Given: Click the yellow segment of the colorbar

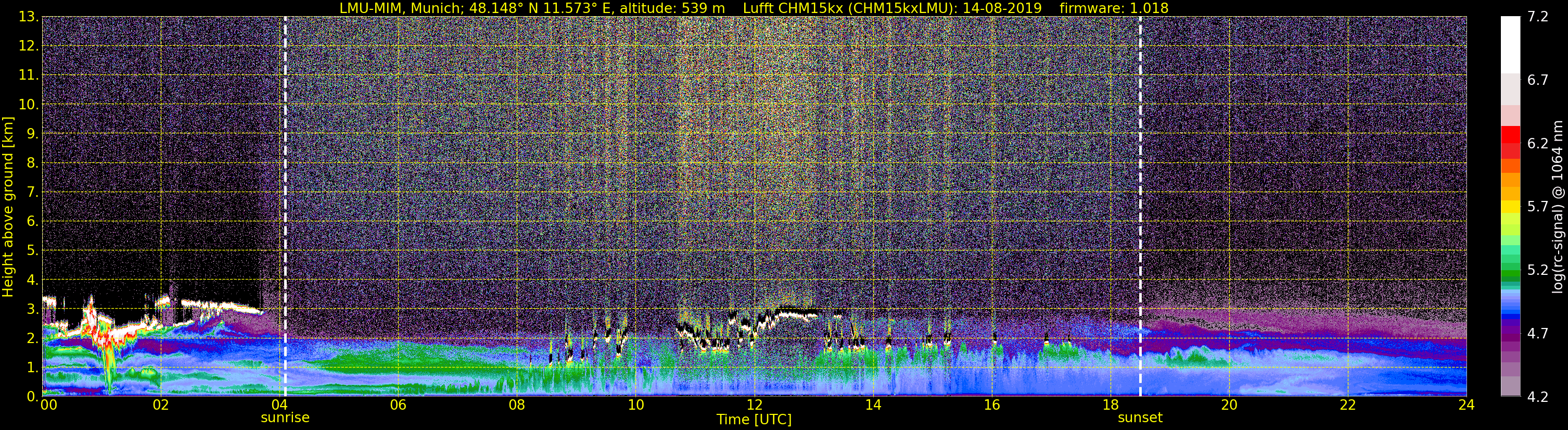Looking at the screenshot, I should click(1510, 207).
